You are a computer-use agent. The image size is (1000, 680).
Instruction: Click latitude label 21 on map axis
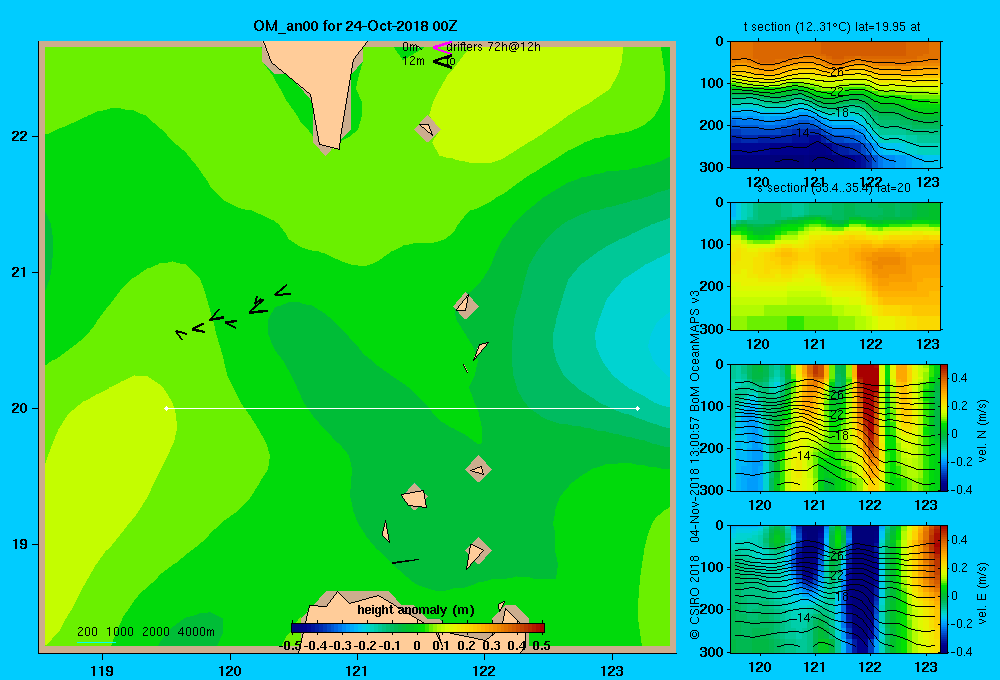pyautogui.click(x=19, y=272)
